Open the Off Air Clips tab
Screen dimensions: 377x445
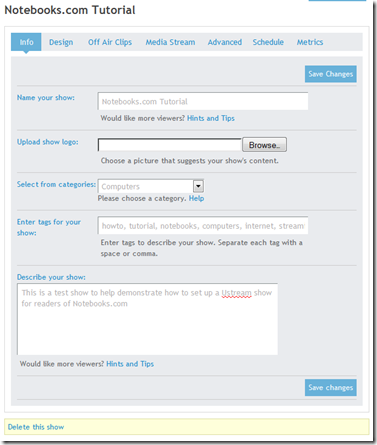(110, 42)
